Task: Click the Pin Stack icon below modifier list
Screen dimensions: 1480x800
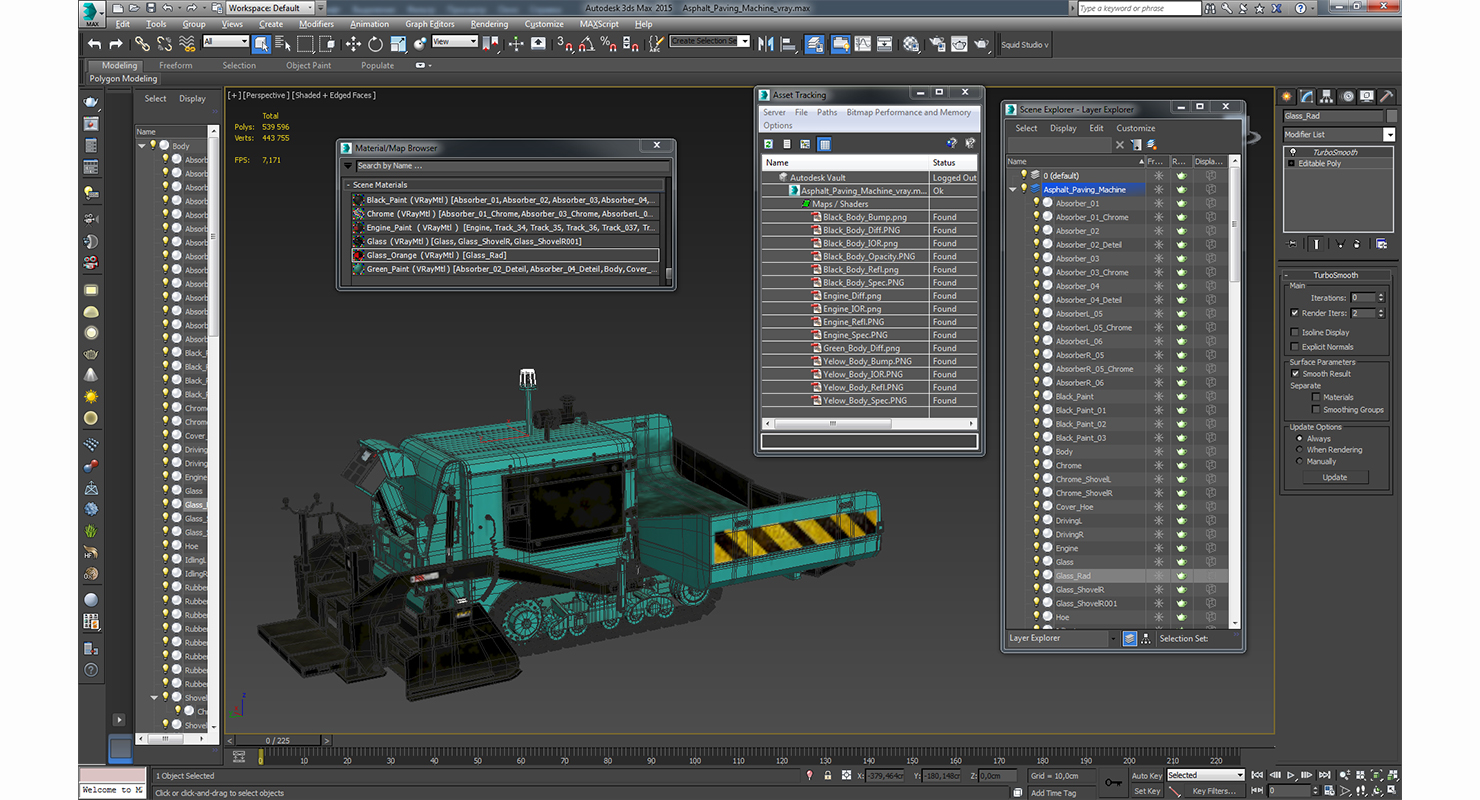Action: point(1292,243)
